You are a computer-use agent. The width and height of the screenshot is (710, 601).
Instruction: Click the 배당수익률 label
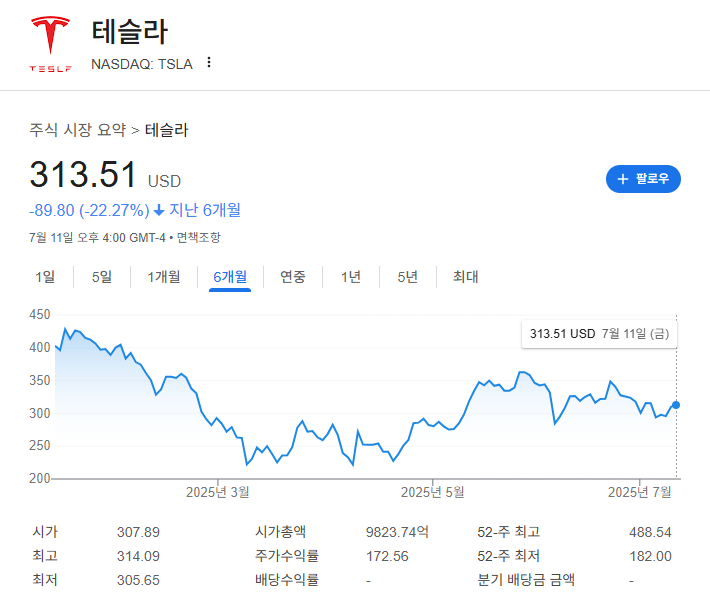click(x=287, y=580)
